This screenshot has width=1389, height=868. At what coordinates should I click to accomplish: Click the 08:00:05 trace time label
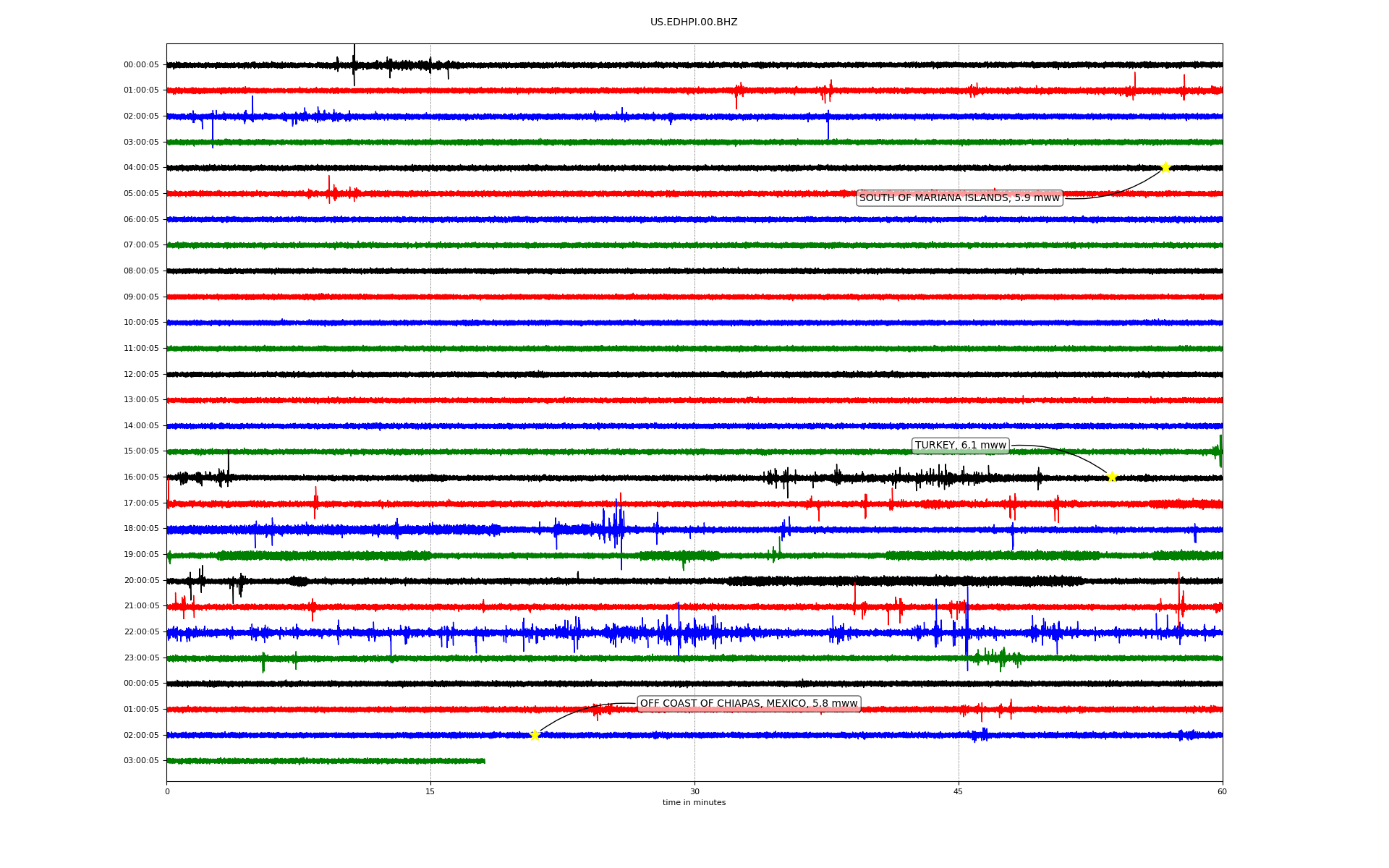pos(141,271)
